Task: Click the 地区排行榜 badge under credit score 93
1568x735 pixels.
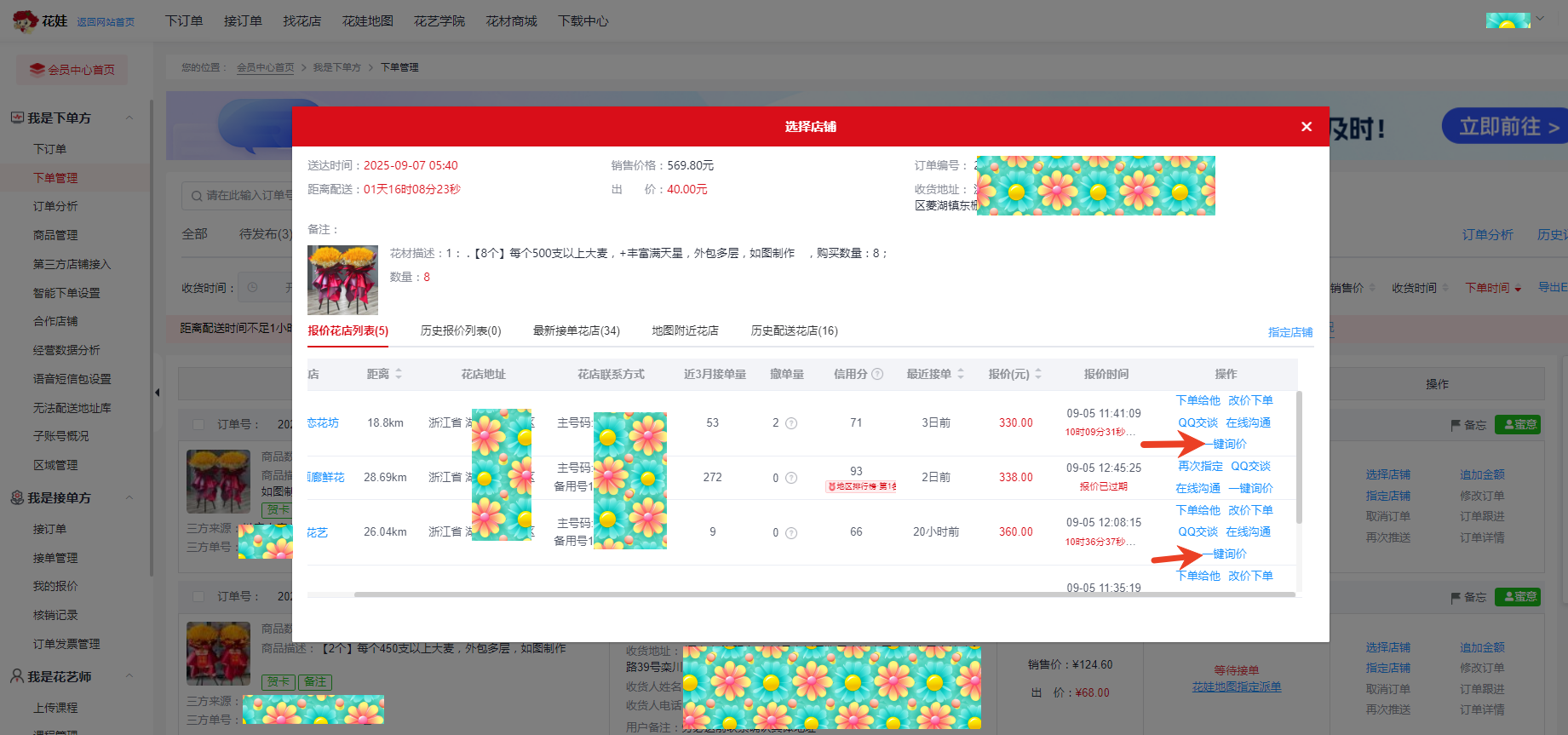Action: click(x=861, y=486)
